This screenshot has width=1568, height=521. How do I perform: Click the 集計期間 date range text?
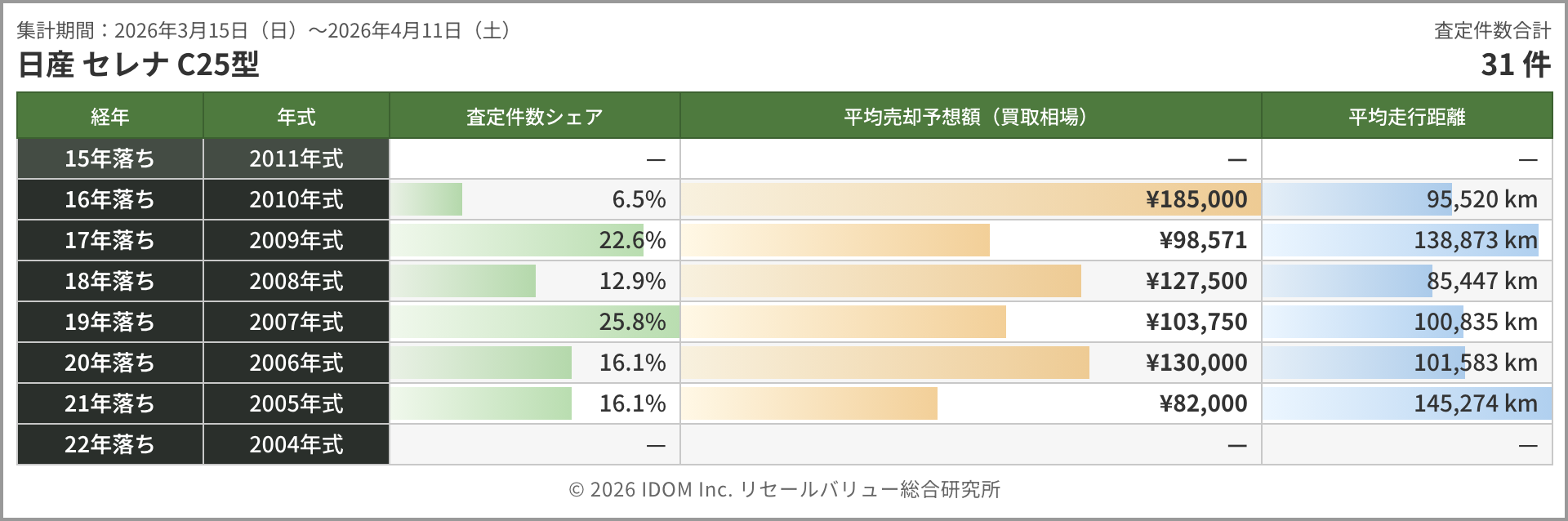(x=266, y=31)
